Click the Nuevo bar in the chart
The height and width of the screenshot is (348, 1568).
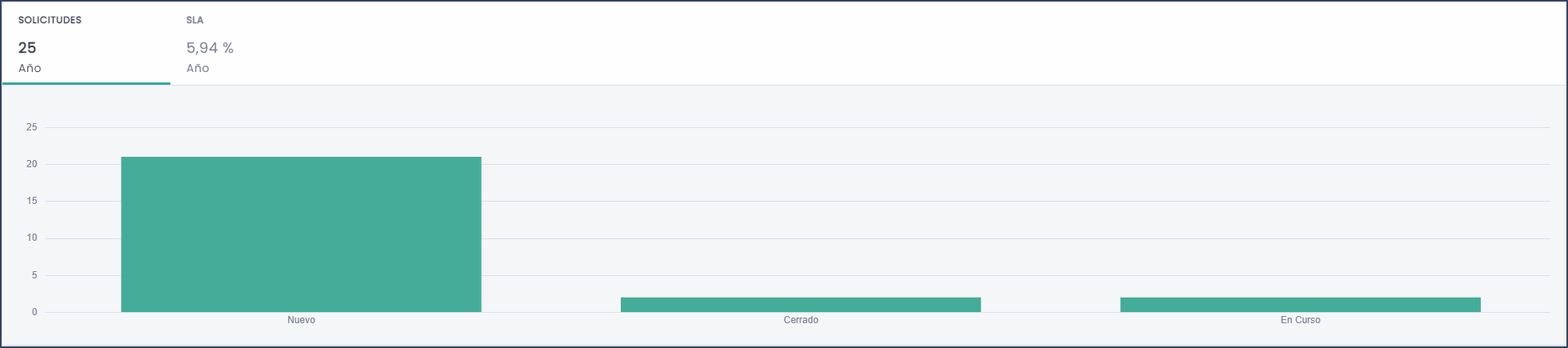(x=301, y=234)
